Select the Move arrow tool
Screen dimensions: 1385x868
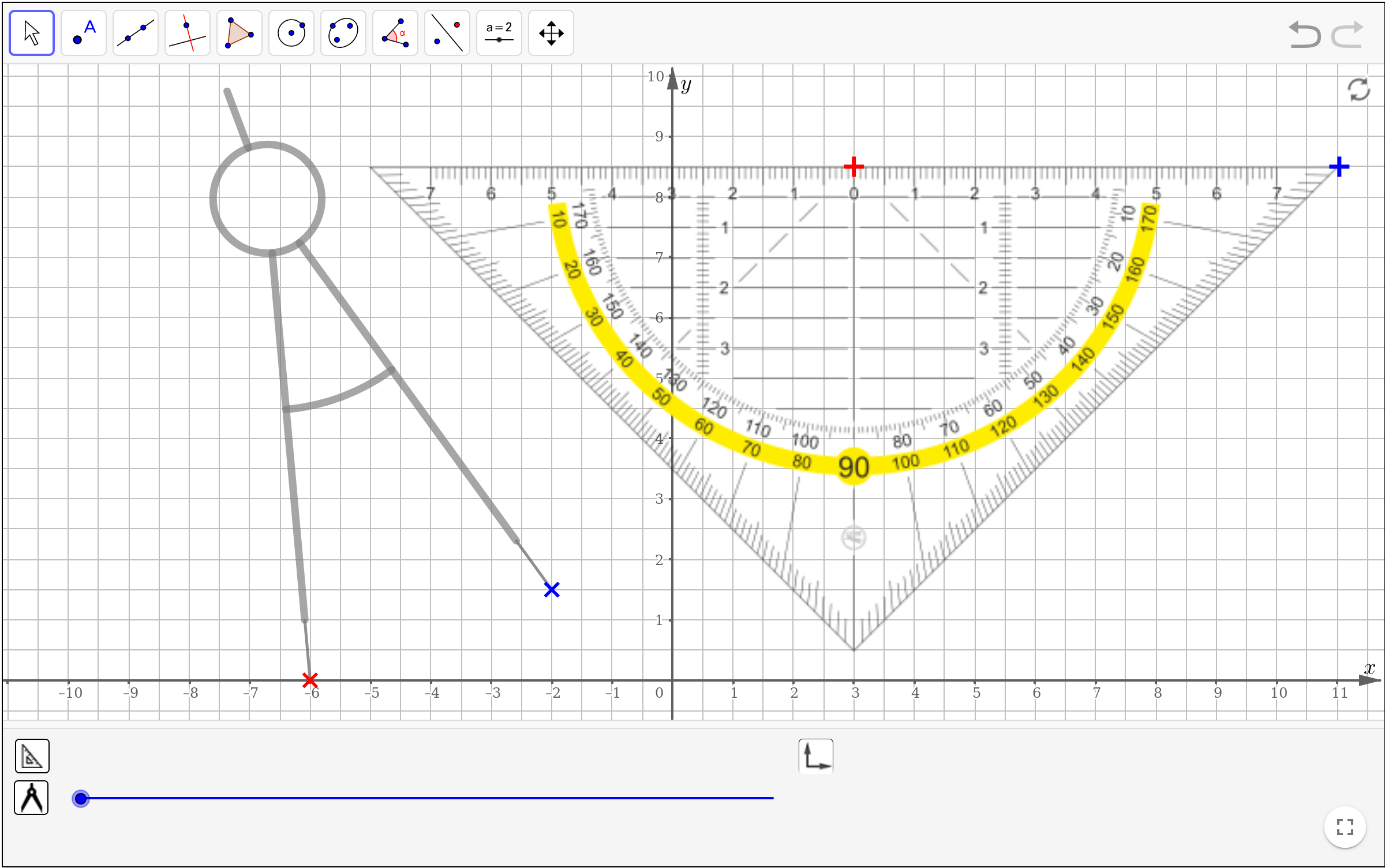(x=32, y=33)
